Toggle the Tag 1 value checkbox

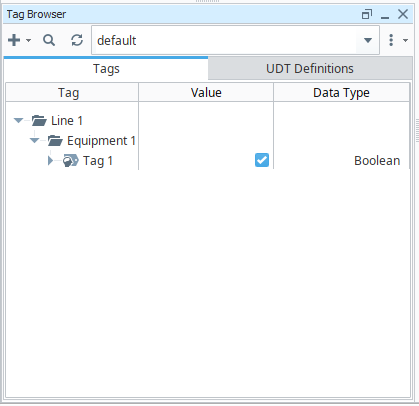[262, 160]
